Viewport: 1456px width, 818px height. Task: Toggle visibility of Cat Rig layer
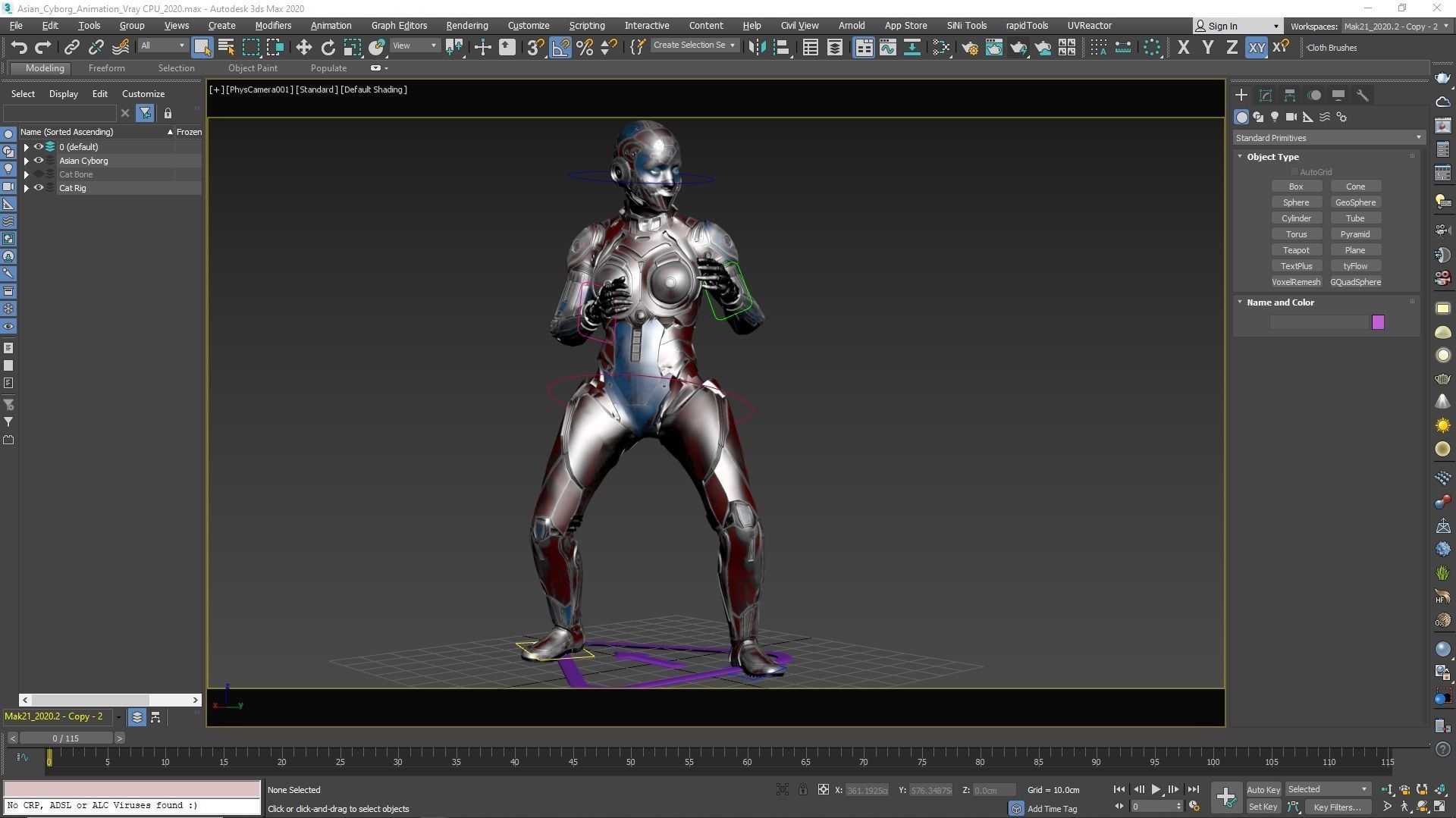(x=38, y=188)
